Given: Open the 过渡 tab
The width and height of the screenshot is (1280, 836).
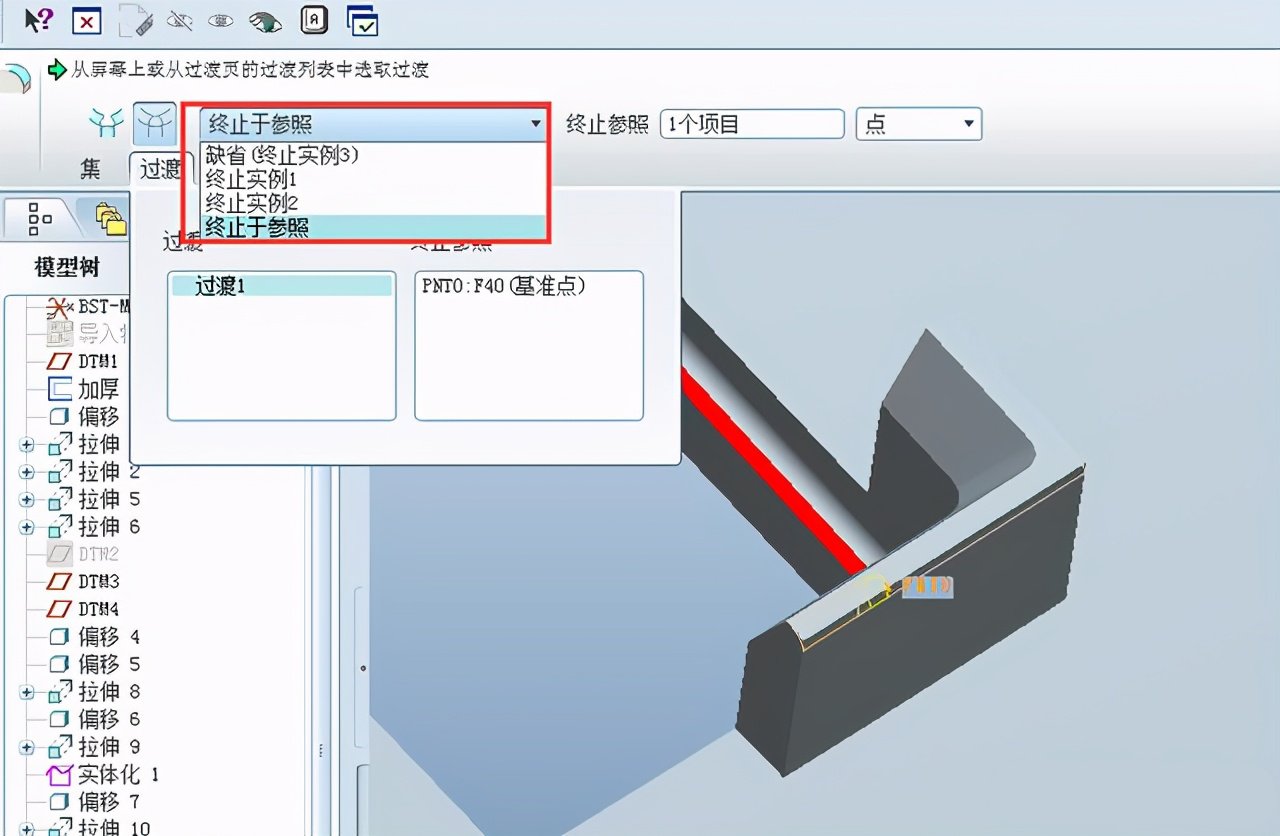Looking at the screenshot, I should [159, 168].
